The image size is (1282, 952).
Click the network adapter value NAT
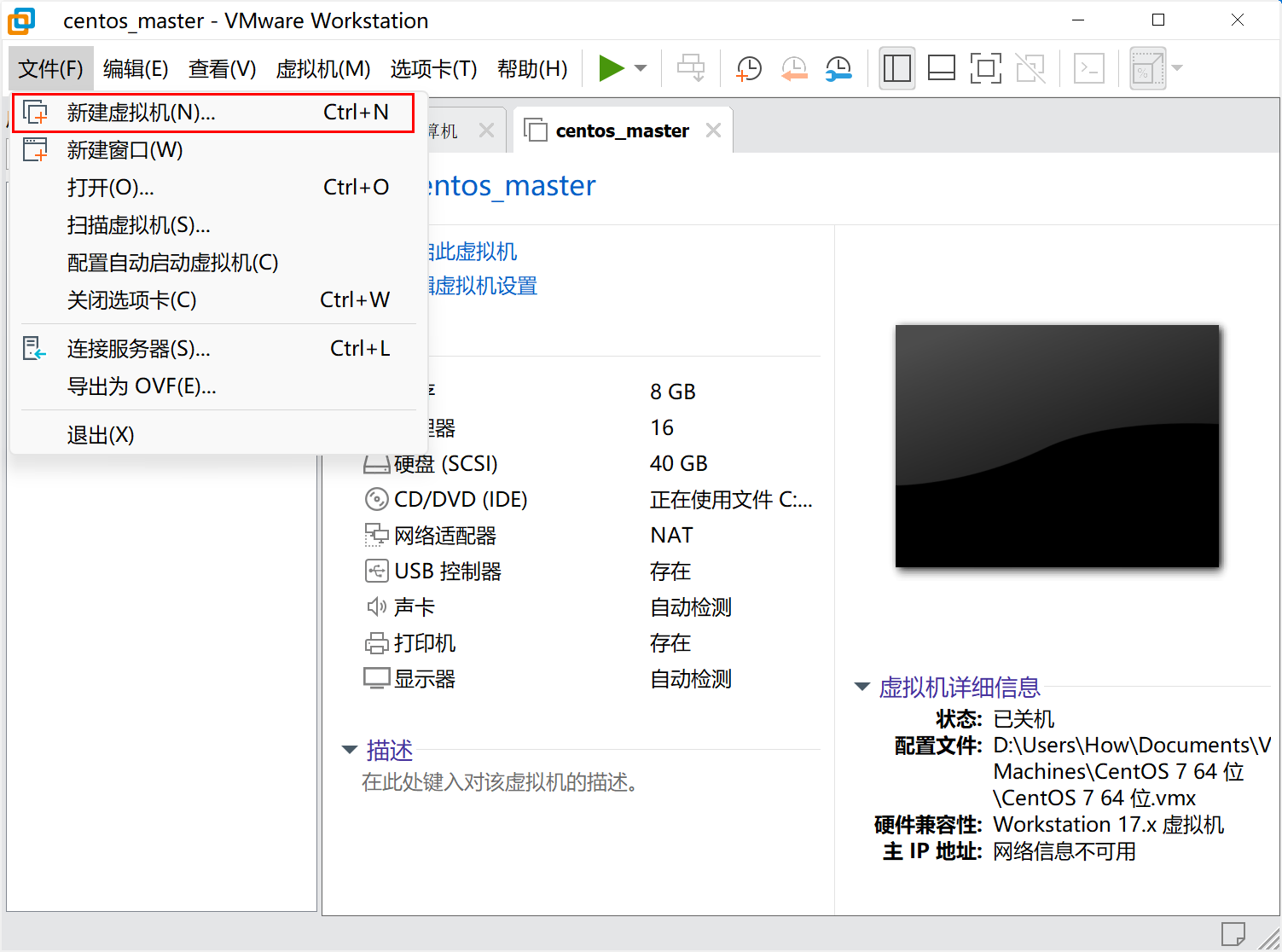(672, 535)
